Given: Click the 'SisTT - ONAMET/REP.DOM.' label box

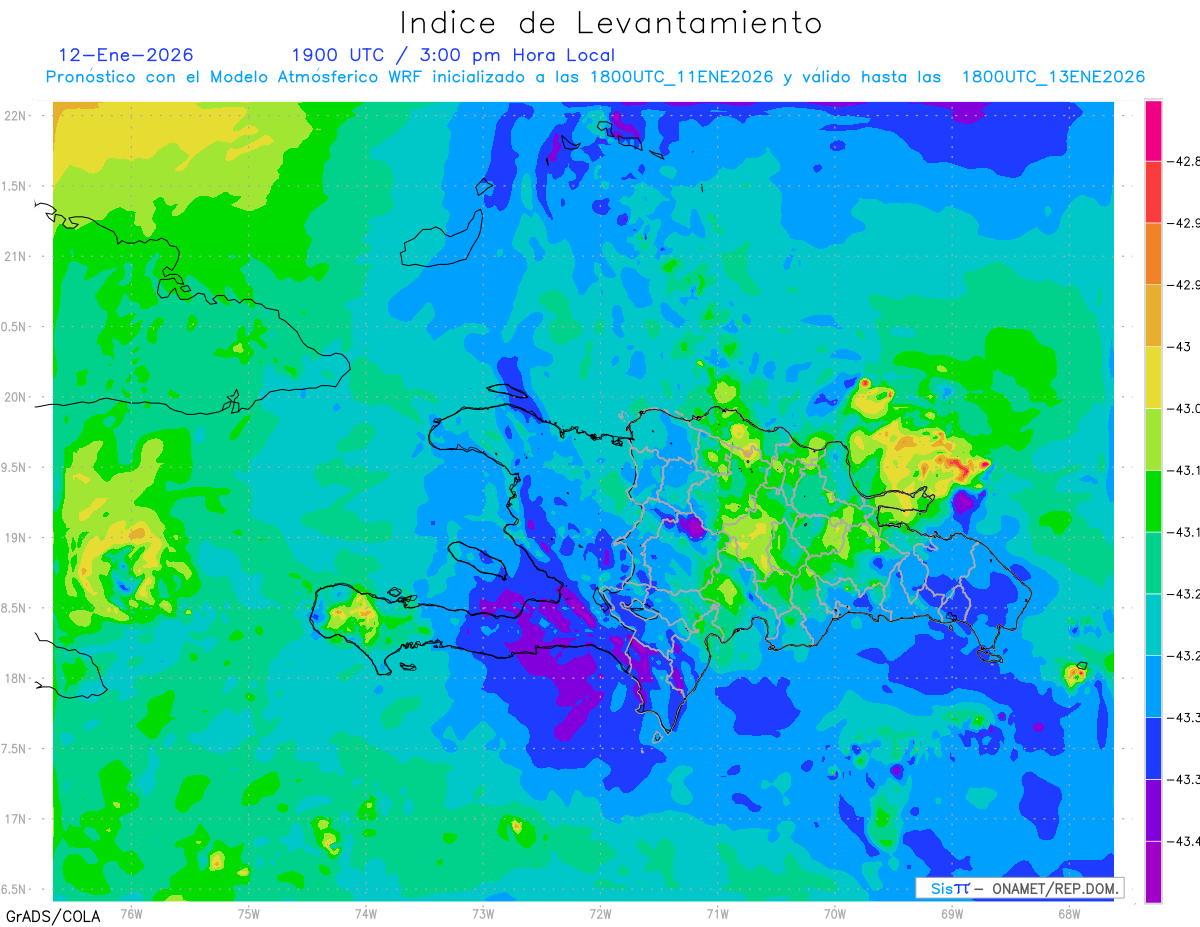Looking at the screenshot, I should [1020, 888].
